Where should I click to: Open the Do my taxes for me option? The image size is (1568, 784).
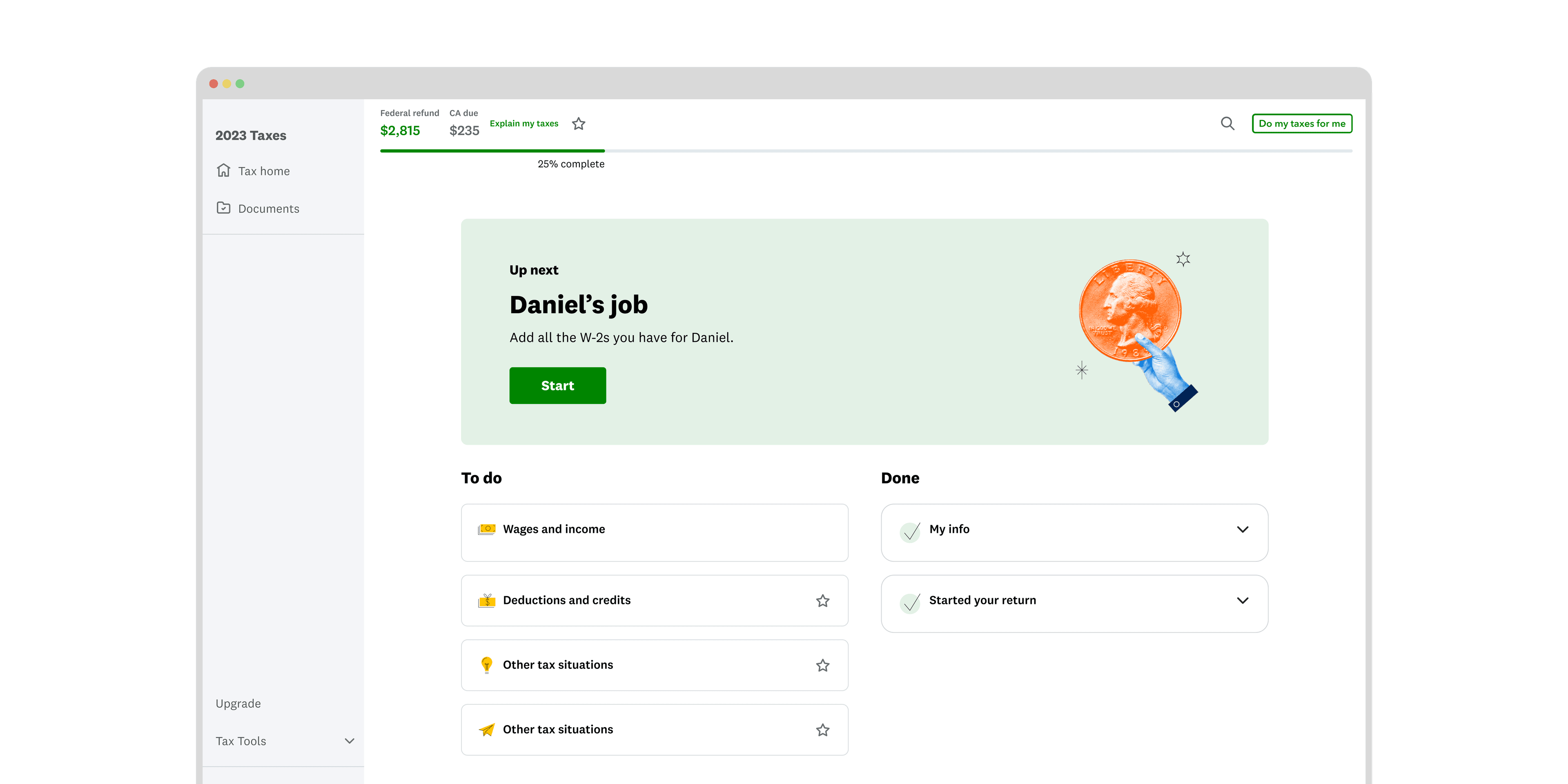coord(1302,124)
